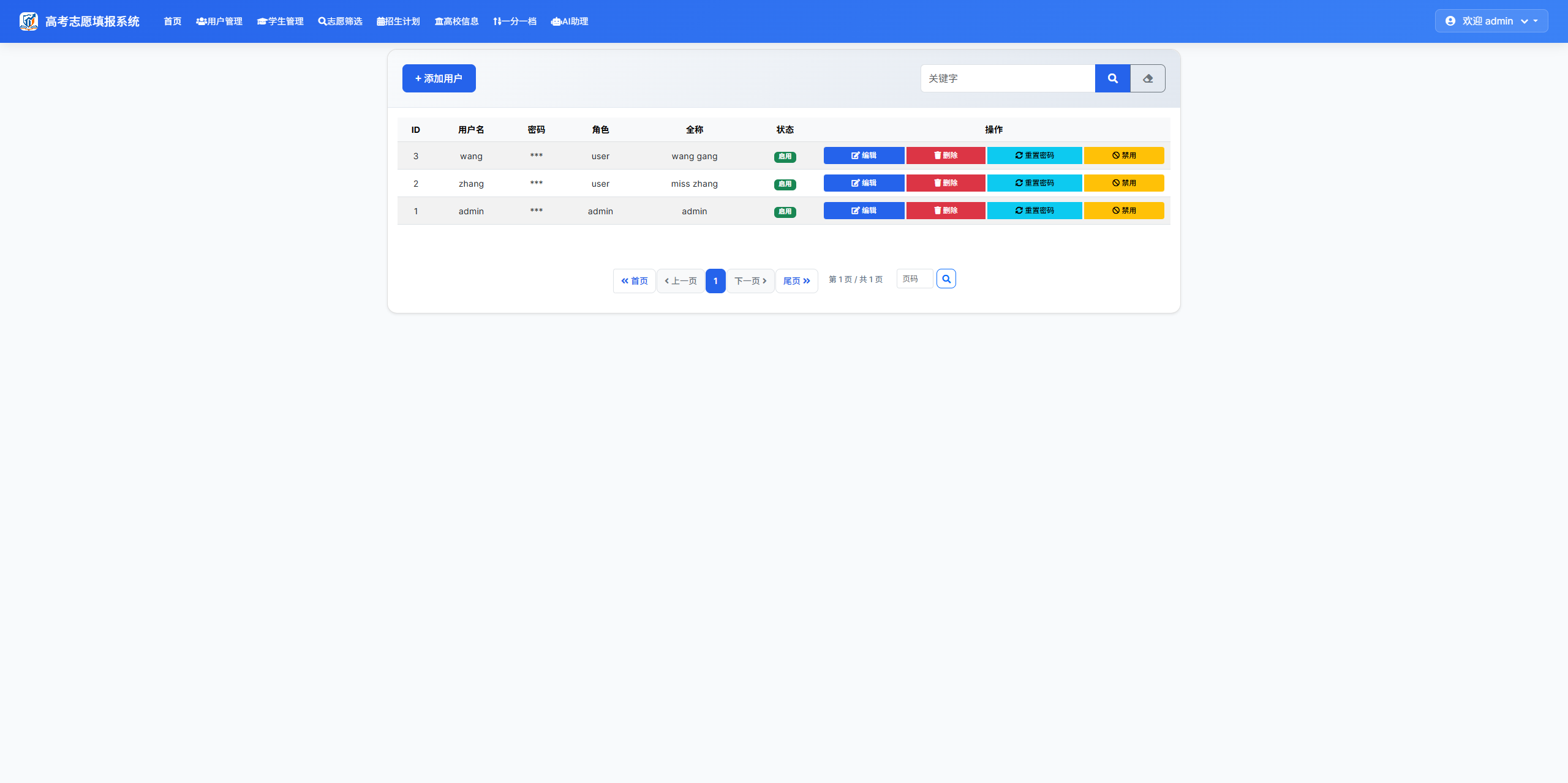The image size is (1568, 783).
Task: Click the eraser icon to clear search
Action: (x=1147, y=78)
